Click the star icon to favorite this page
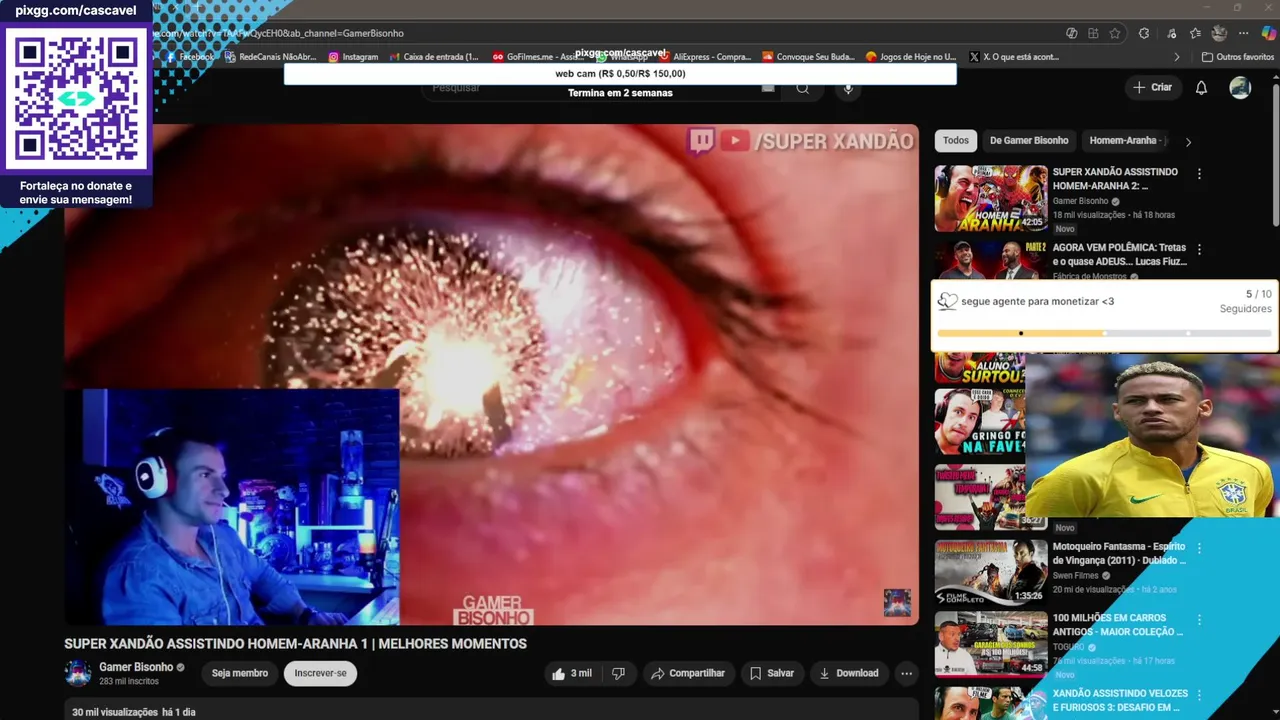This screenshot has height=720, width=1280. tap(1115, 33)
